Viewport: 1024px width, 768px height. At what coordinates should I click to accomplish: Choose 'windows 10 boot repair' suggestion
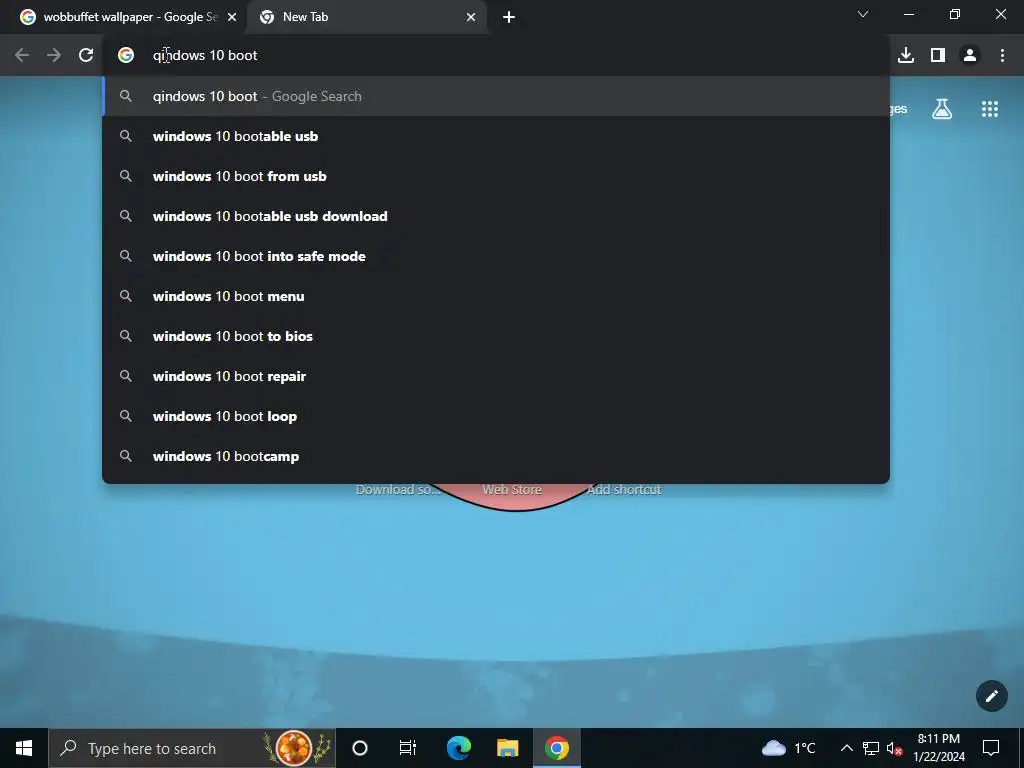pos(496,376)
